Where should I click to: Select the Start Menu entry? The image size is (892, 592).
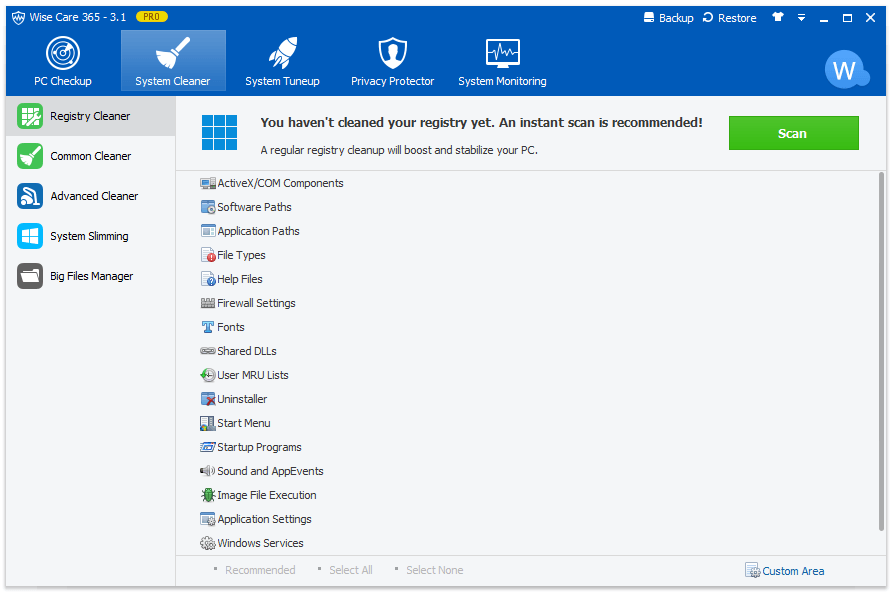235,423
